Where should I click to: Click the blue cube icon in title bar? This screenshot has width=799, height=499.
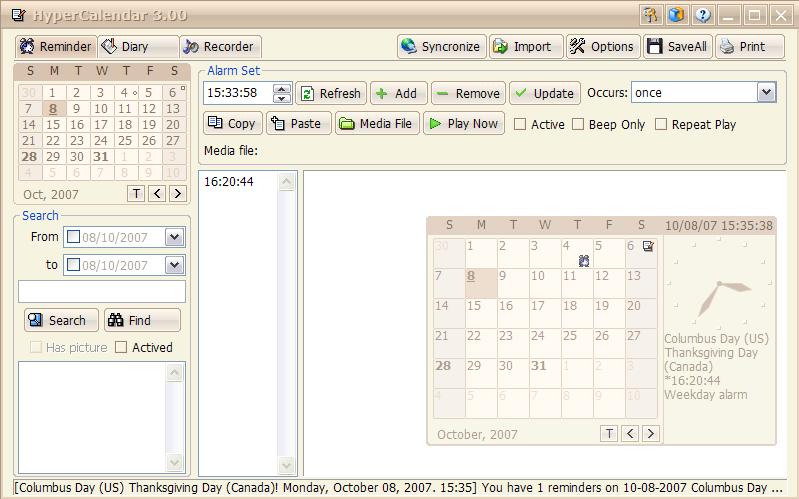[x=677, y=15]
